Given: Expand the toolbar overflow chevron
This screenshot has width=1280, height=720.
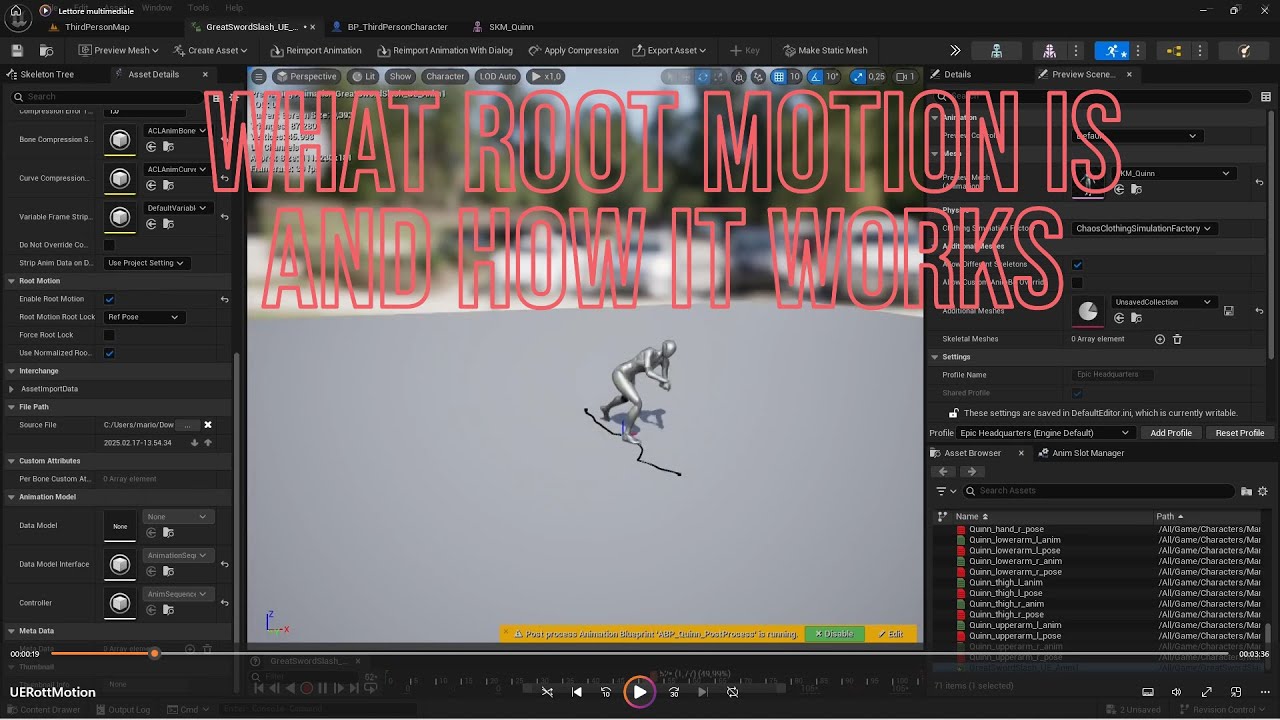Looking at the screenshot, I should pos(955,50).
